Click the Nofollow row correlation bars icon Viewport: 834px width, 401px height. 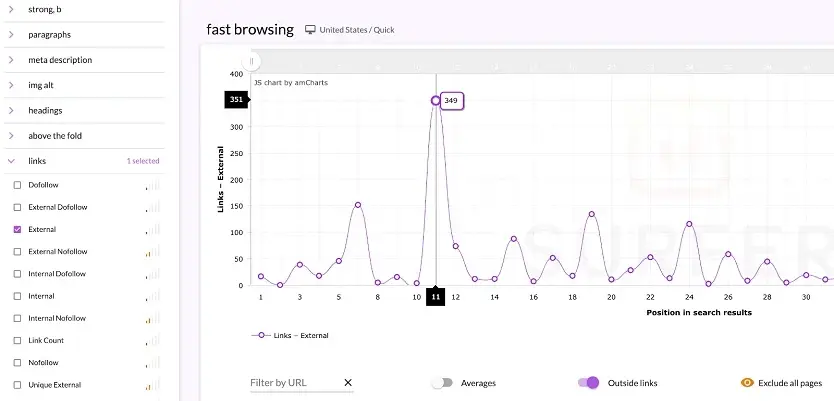pos(153,363)
